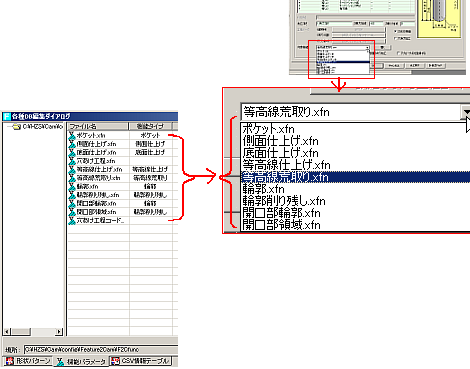Image resolution: width=470 pixels, height=369 pixels.
Task: Open the 等高線荒取り.xfn combo box arrow
Action: pos(466,112)
